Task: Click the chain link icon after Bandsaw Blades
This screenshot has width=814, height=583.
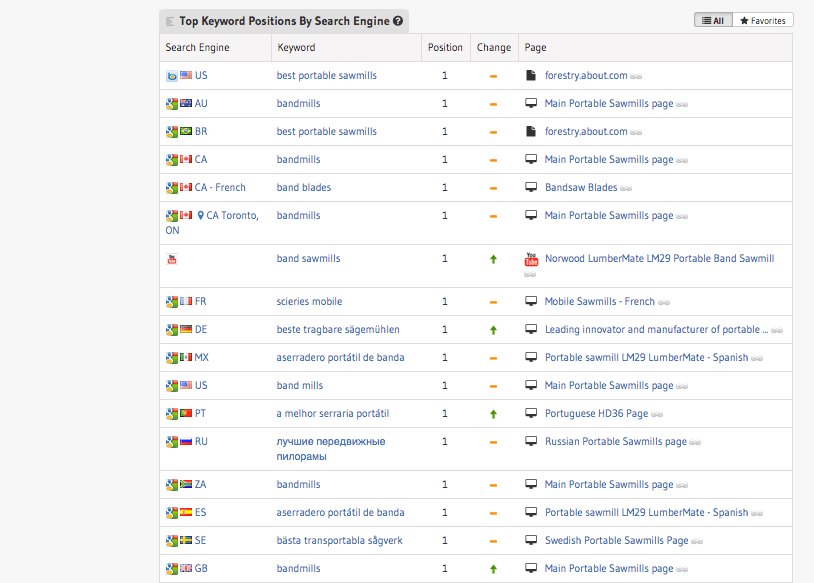Action: (626, 188)
